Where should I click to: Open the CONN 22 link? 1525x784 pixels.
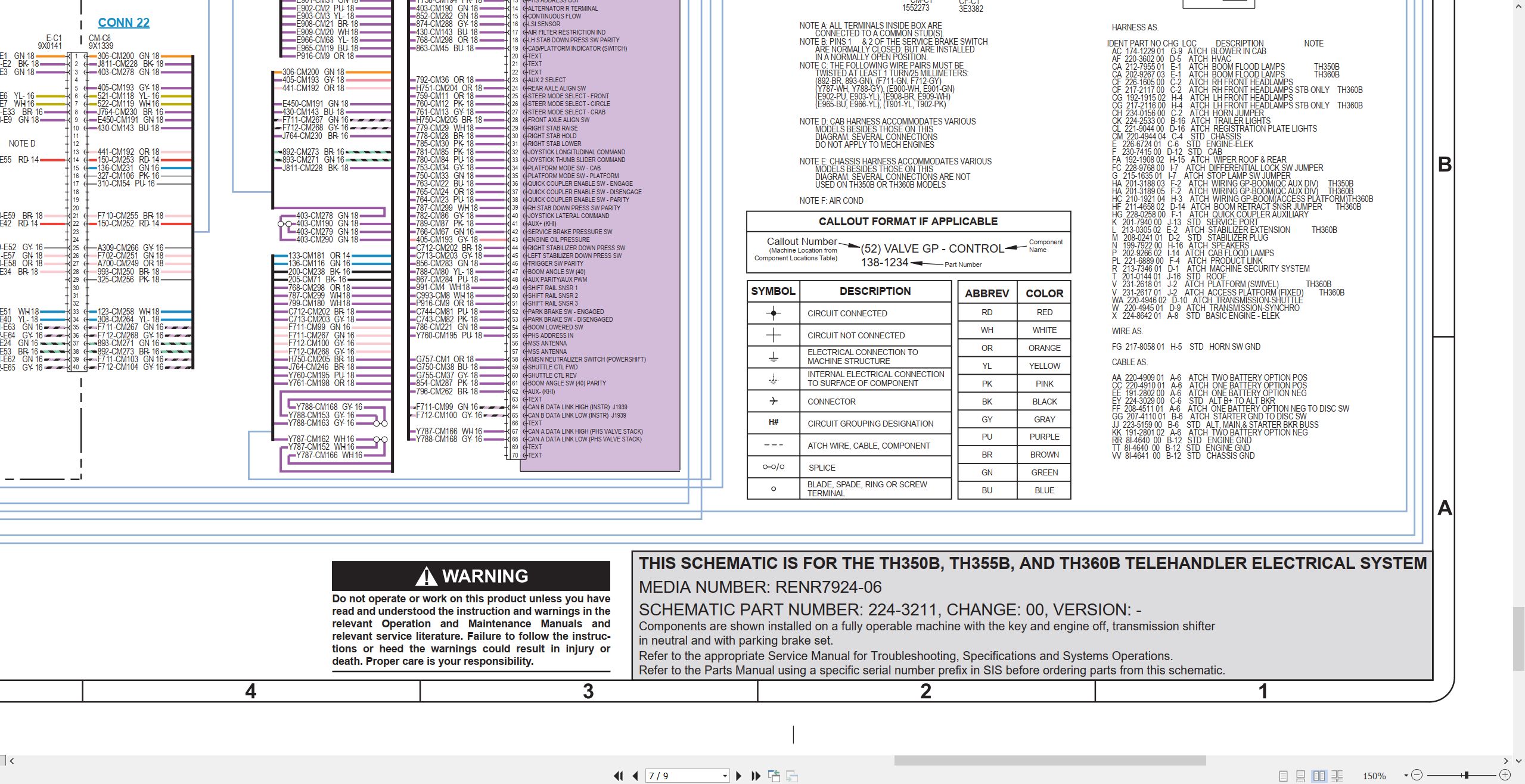coord(123,23)
